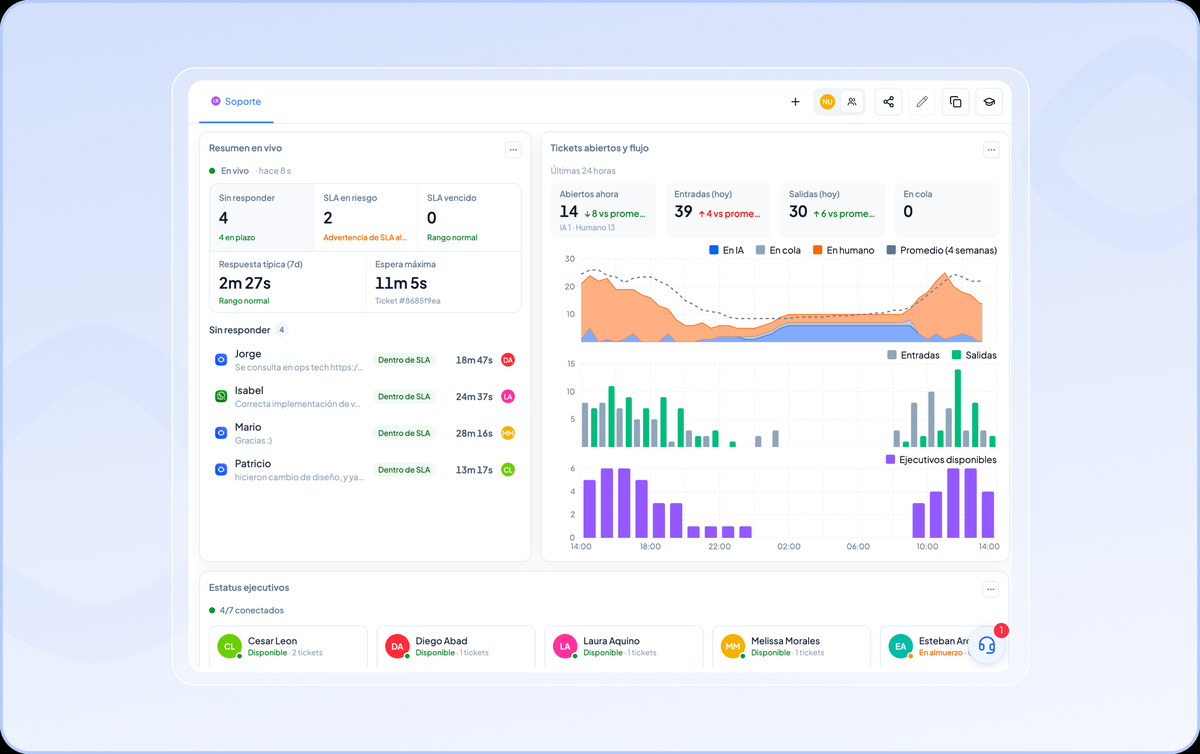Open the graduation cap tutorial icon
This screenshot has height=754, width=1200.
click(x=989, y=102)
